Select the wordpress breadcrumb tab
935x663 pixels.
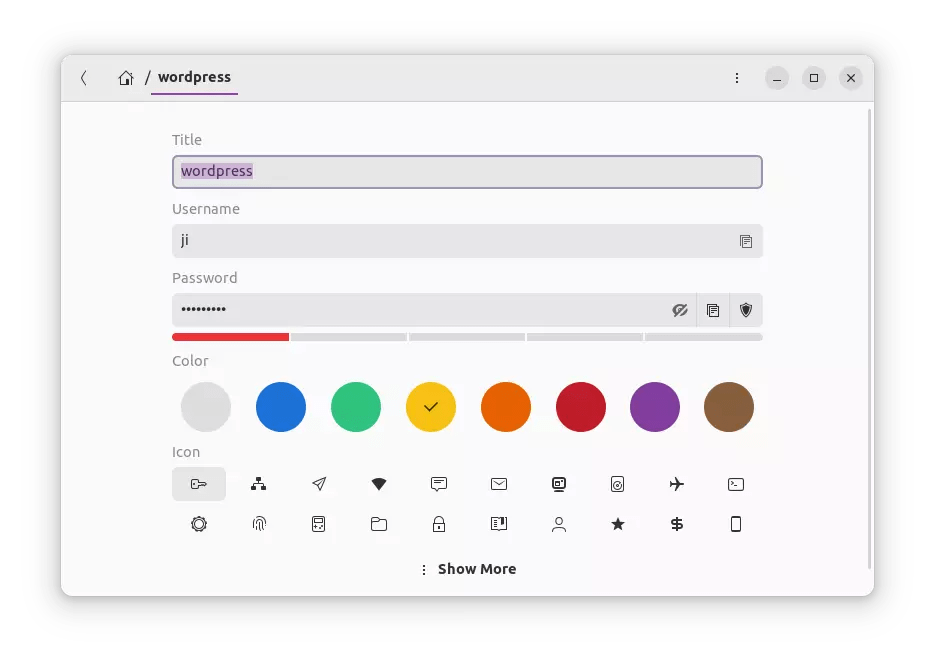194,78
